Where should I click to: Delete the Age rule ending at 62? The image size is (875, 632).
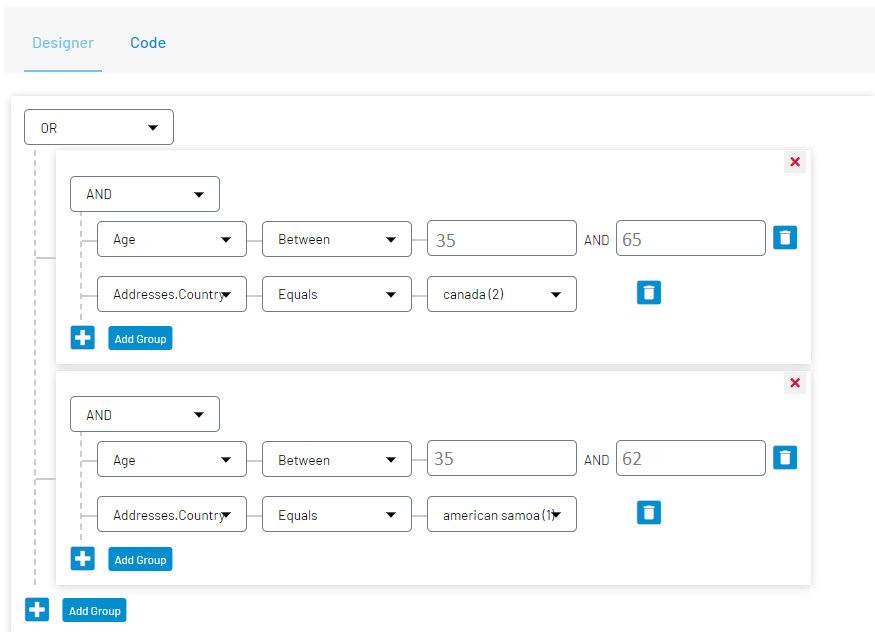click(785, 458)
